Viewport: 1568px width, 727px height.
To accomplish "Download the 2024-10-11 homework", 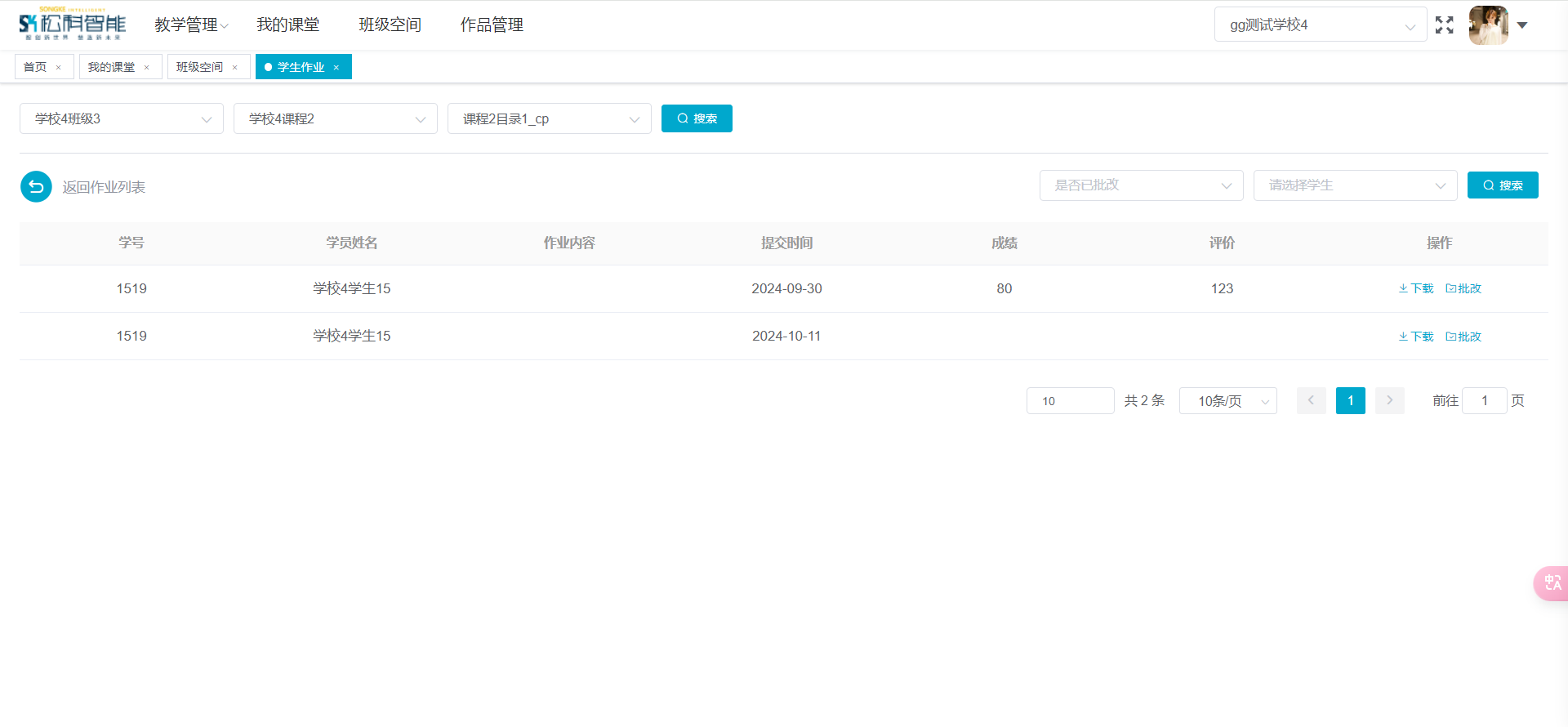I will point(1416,337).
